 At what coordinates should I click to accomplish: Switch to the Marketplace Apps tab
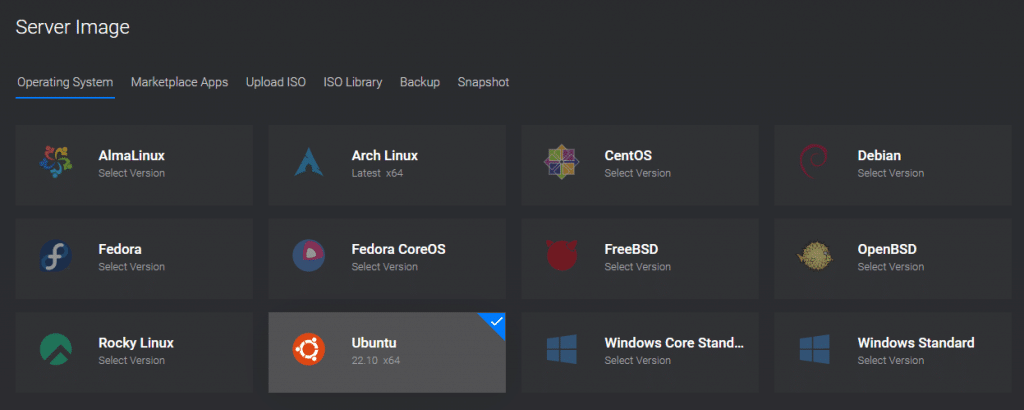[x=180, y=82]
